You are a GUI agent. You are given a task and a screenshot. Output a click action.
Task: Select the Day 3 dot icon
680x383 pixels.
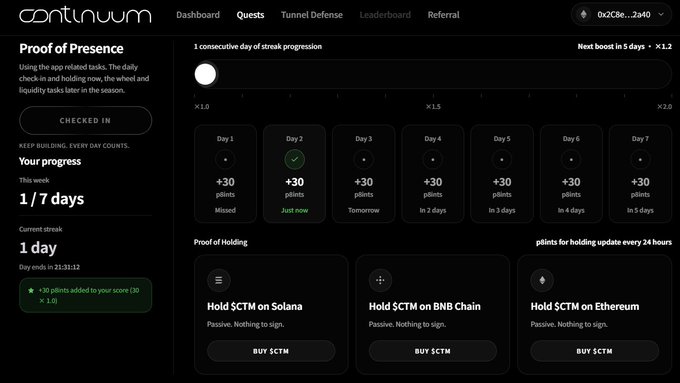[363, 160]
